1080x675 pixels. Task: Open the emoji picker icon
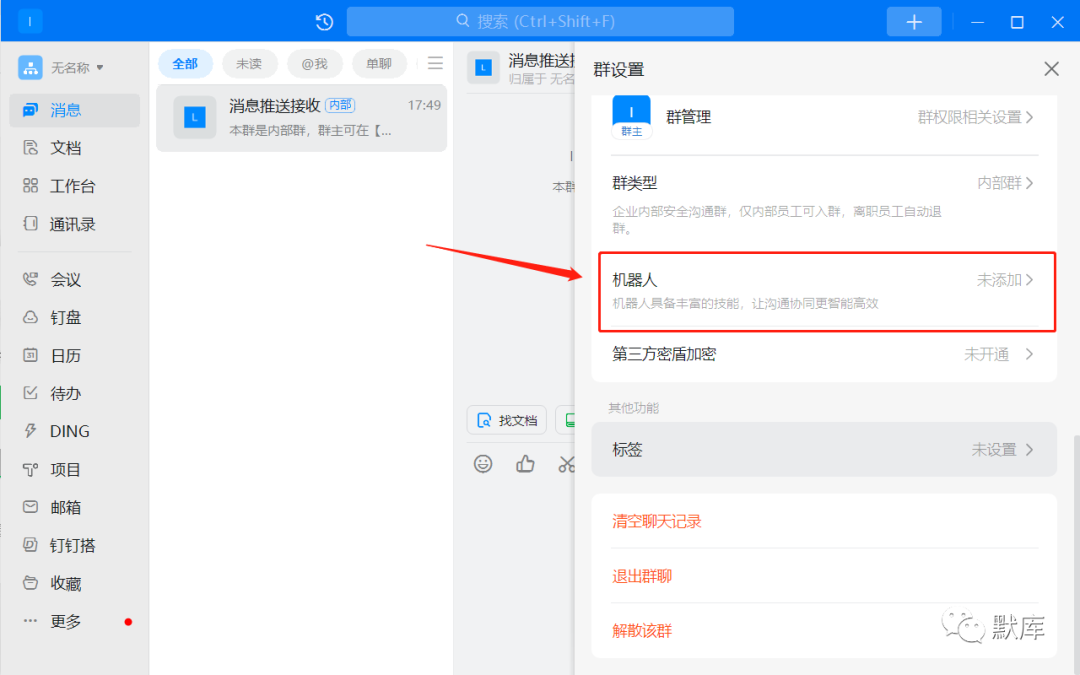pyautogui.click(x=483, y=464)
